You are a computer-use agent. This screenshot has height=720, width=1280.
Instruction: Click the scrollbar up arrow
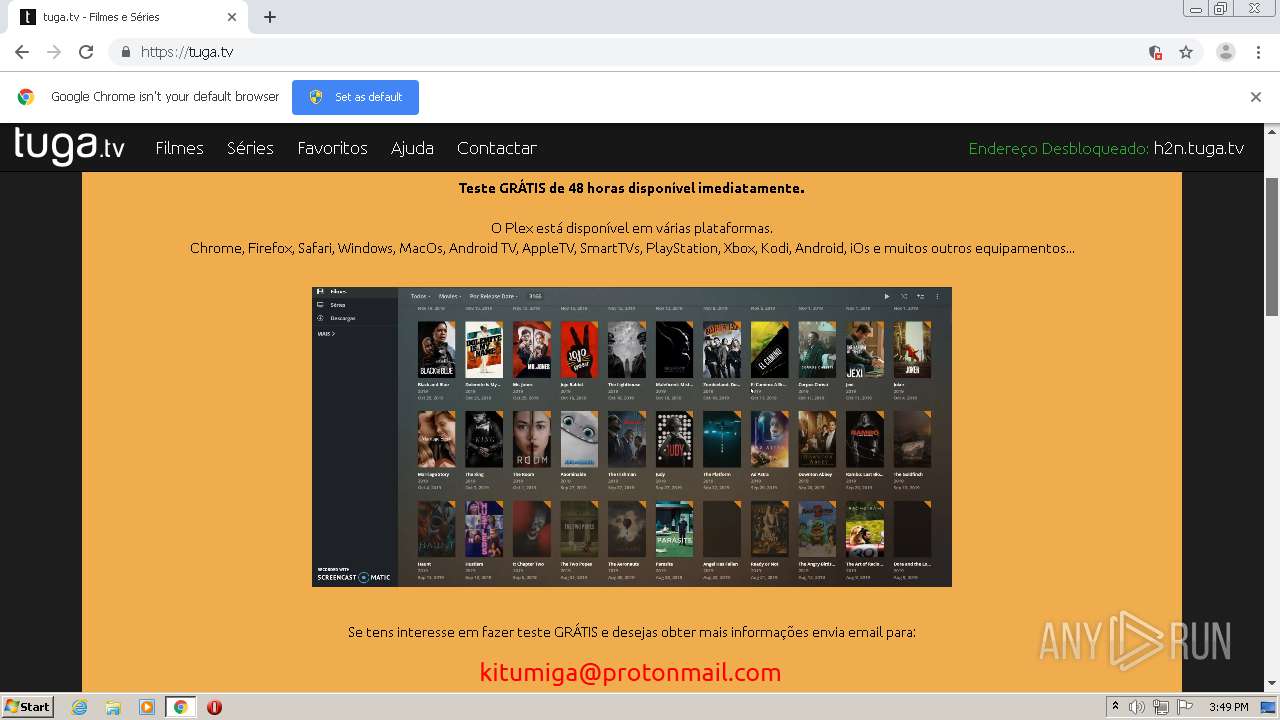[1272, 131]
